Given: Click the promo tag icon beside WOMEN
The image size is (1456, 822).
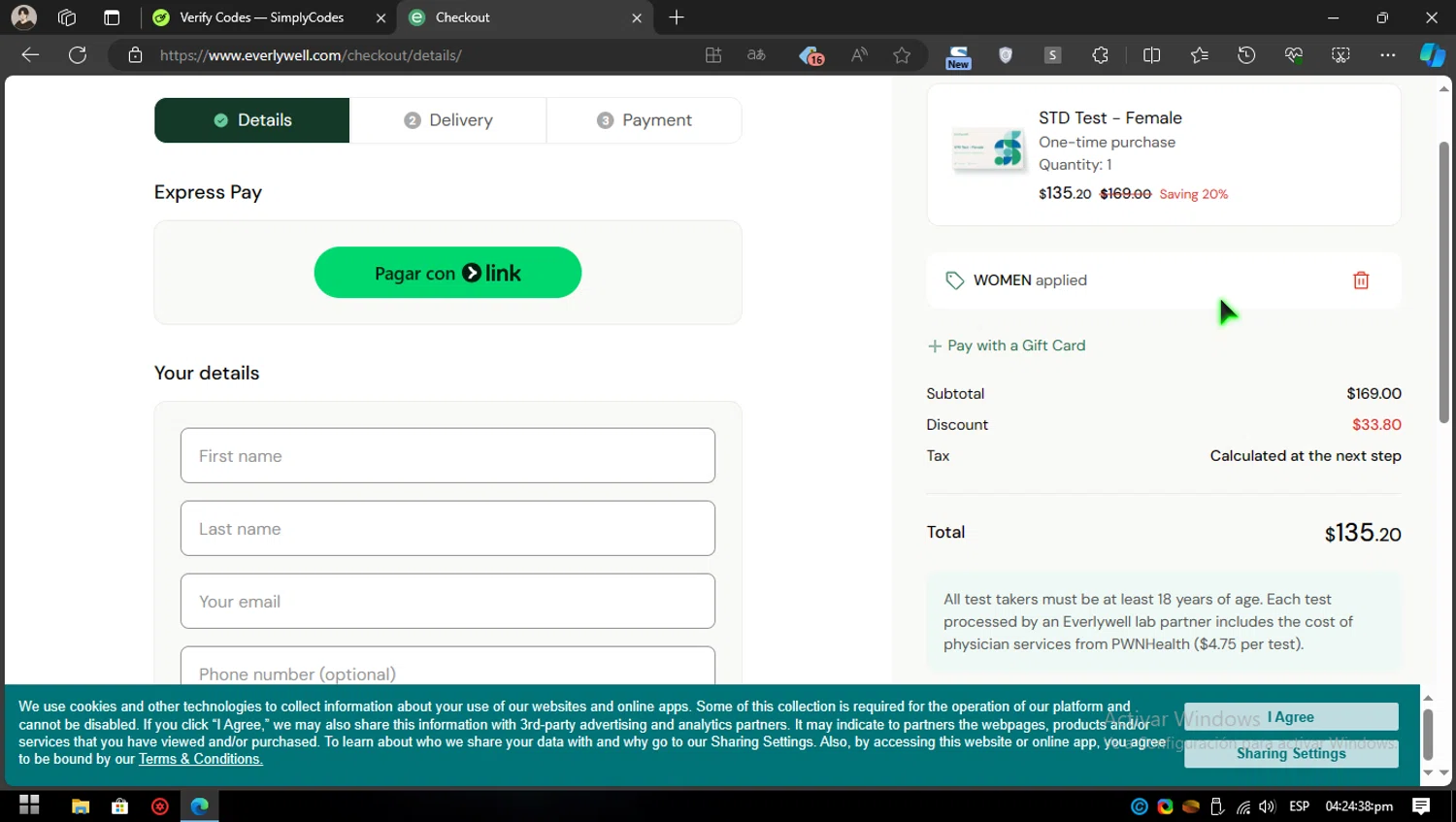Looking at the screenshot, I should (955, 280).
